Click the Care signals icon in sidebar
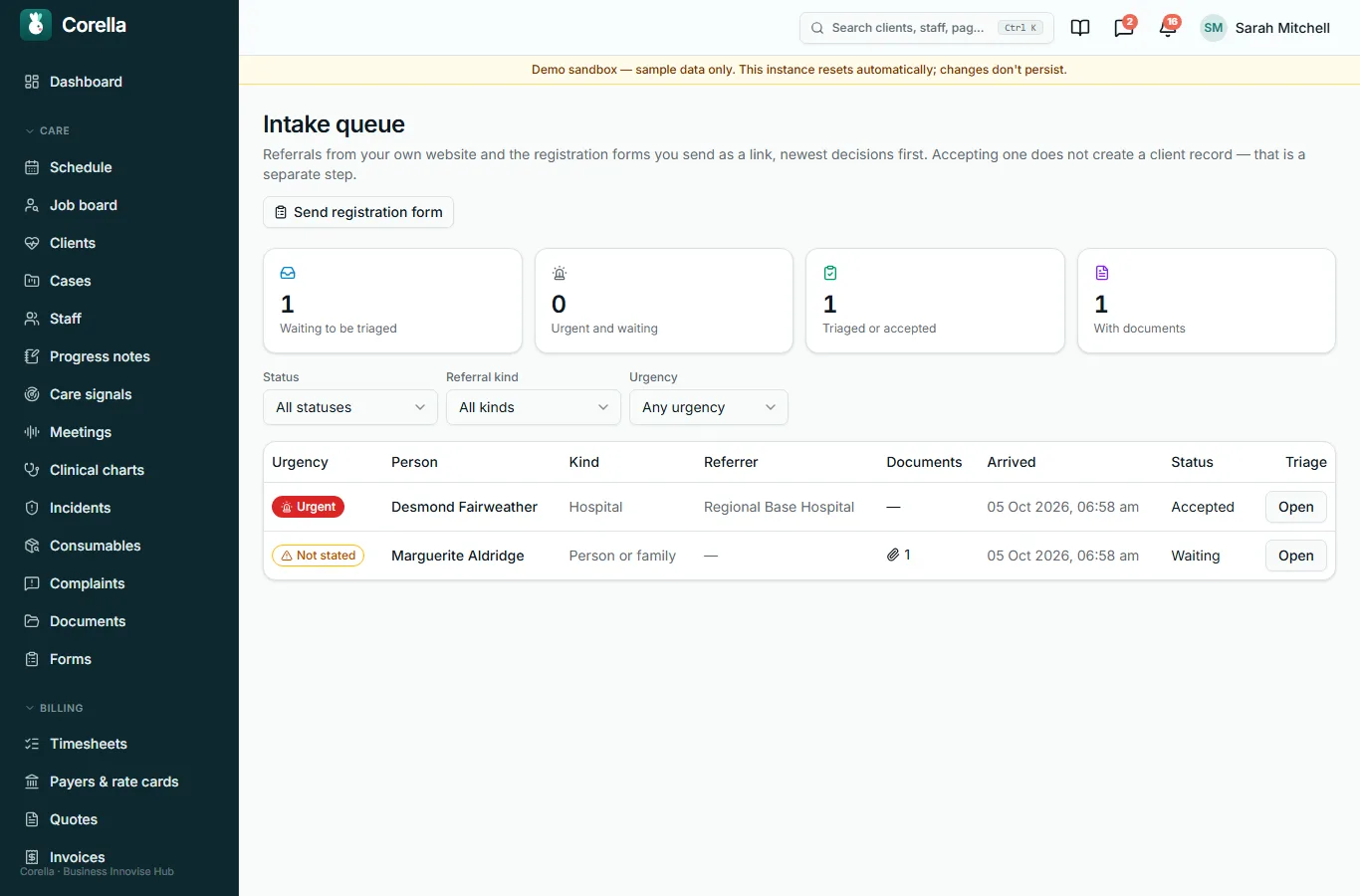 point(32,394)
